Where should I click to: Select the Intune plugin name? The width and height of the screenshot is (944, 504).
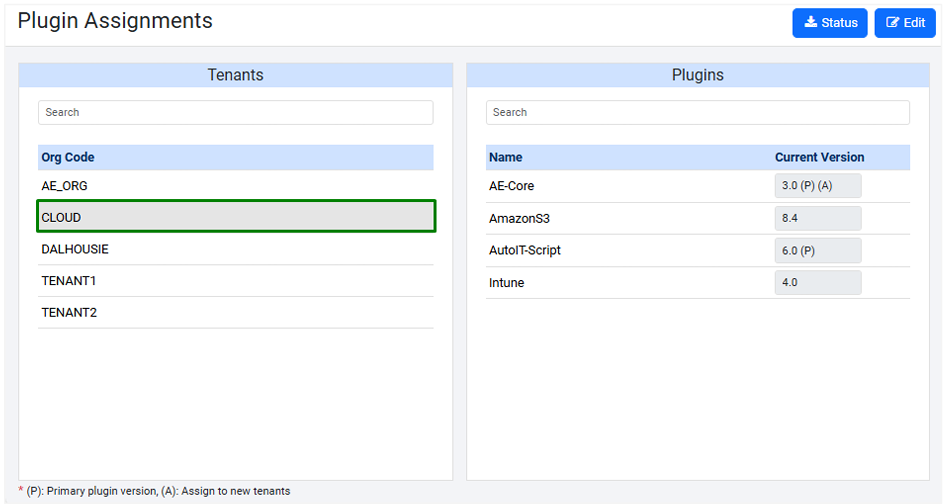(506, 283)
